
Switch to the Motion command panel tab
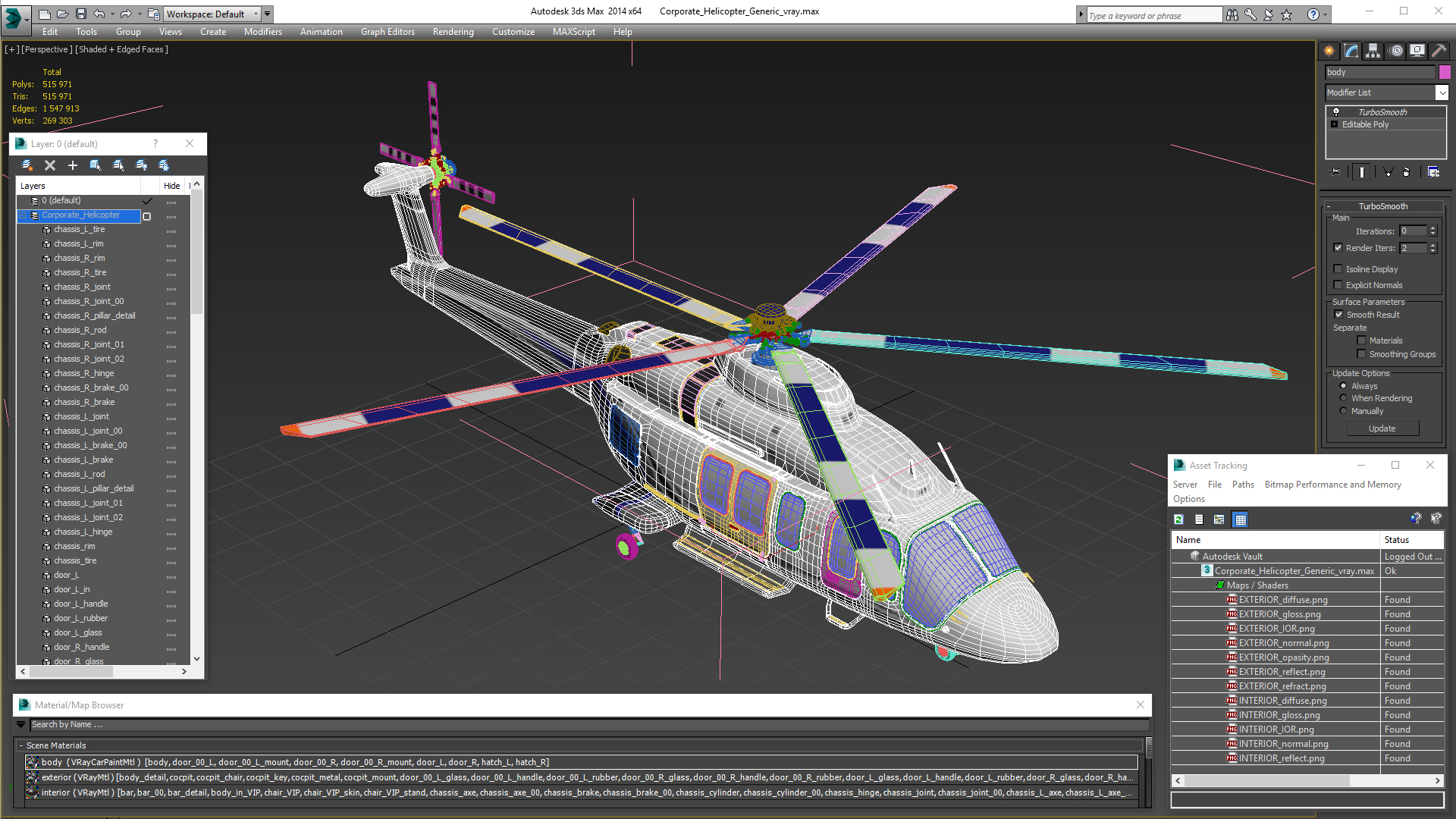coord(1395,51)
